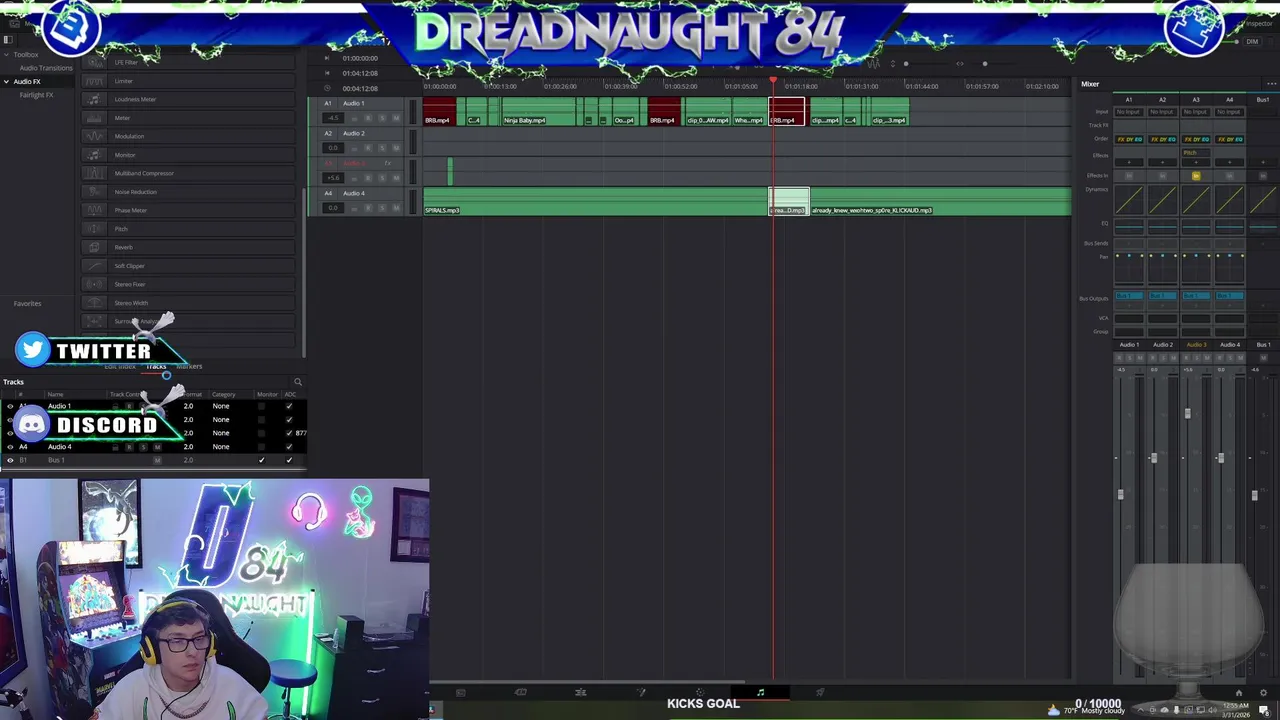The image size is (1280, 720).
Task: Select the Pitch effect icon
Action: [94, 229]
